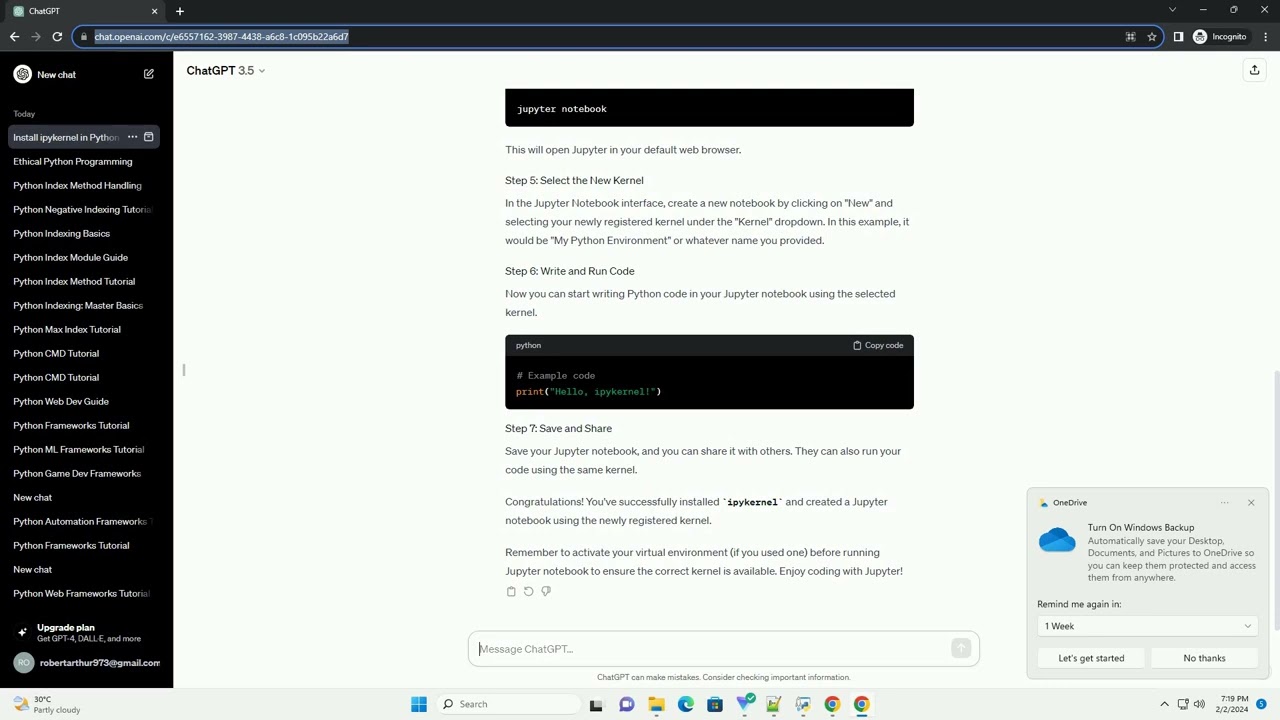Click the share chat icon
This screenshot has height=720, width=1280.
pyautogui.click(x=1254, y=70)
